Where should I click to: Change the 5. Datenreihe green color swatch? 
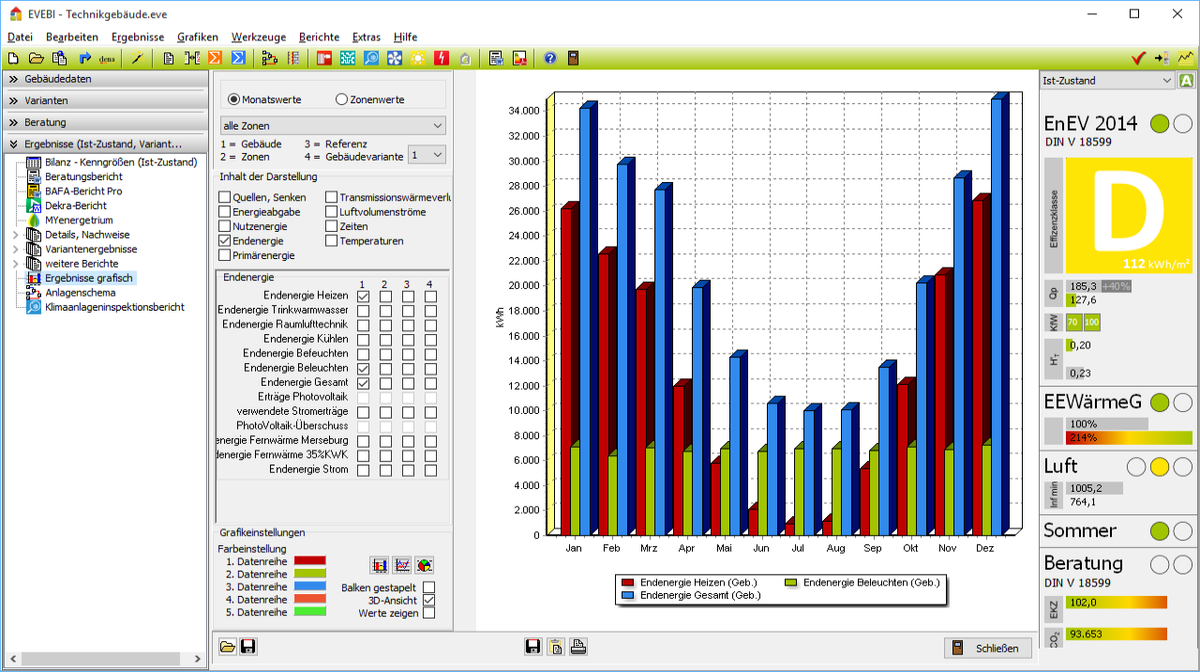tap(311, 612)
